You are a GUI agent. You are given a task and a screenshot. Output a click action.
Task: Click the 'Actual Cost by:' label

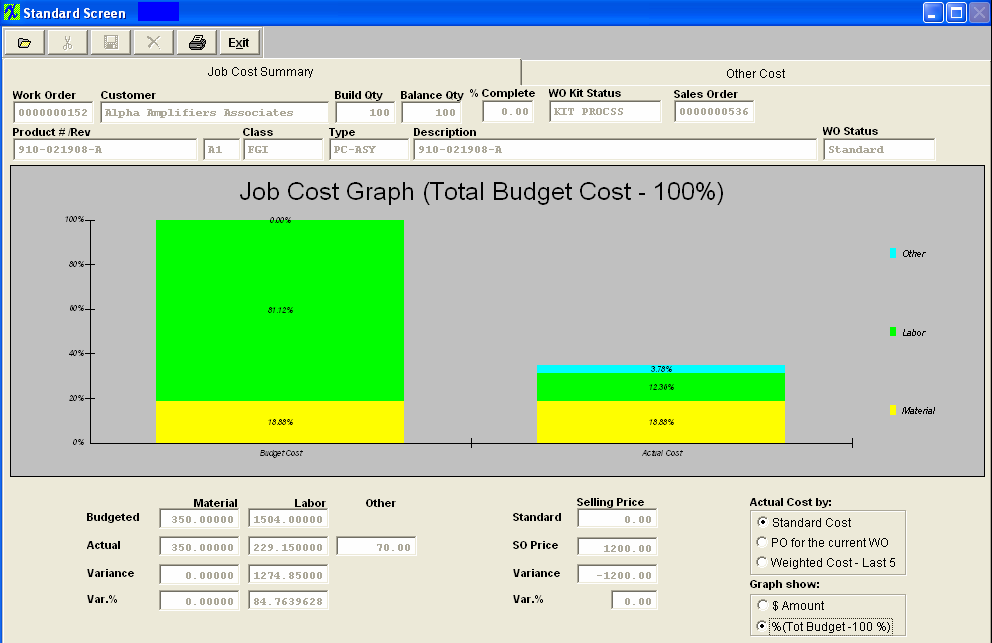tap(790, 502)
